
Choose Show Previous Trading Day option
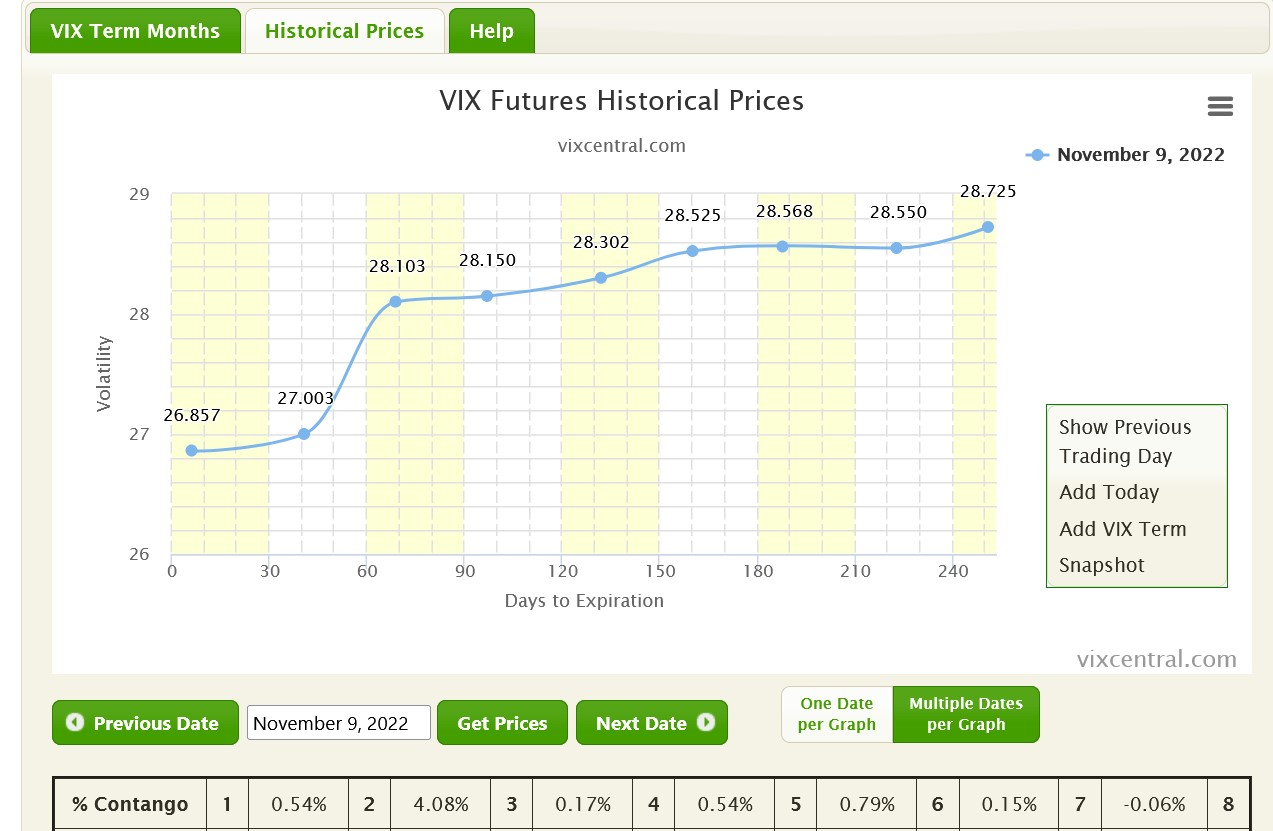point(1124,441)
